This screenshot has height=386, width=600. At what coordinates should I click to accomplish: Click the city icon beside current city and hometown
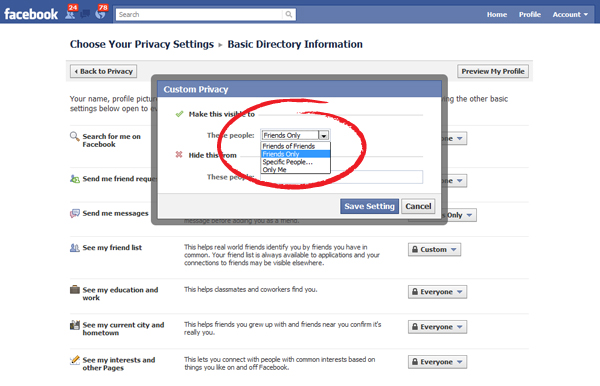click(x=75, y=325)
